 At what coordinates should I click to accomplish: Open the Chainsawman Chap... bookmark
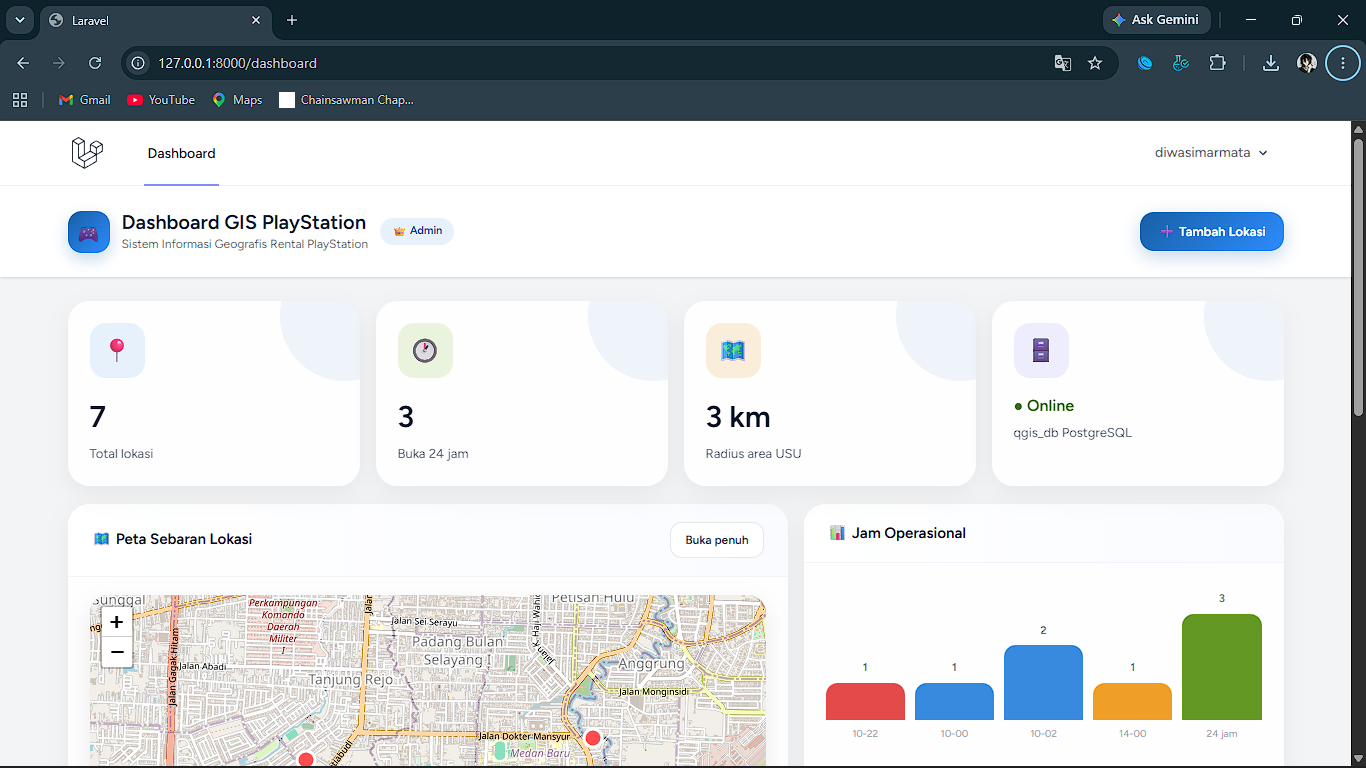(346, 100)
